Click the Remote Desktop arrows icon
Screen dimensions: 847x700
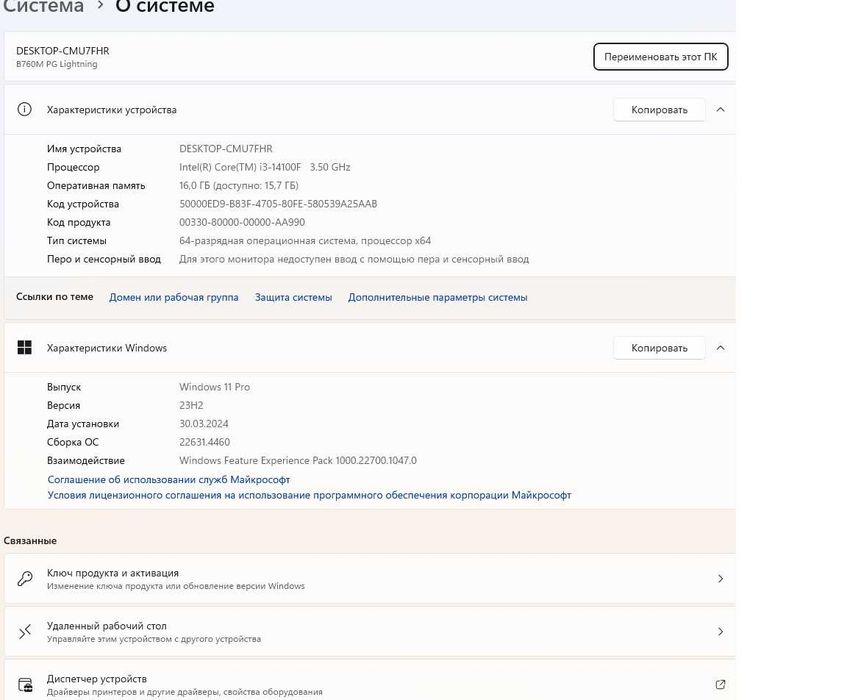[x=25, y=631]
